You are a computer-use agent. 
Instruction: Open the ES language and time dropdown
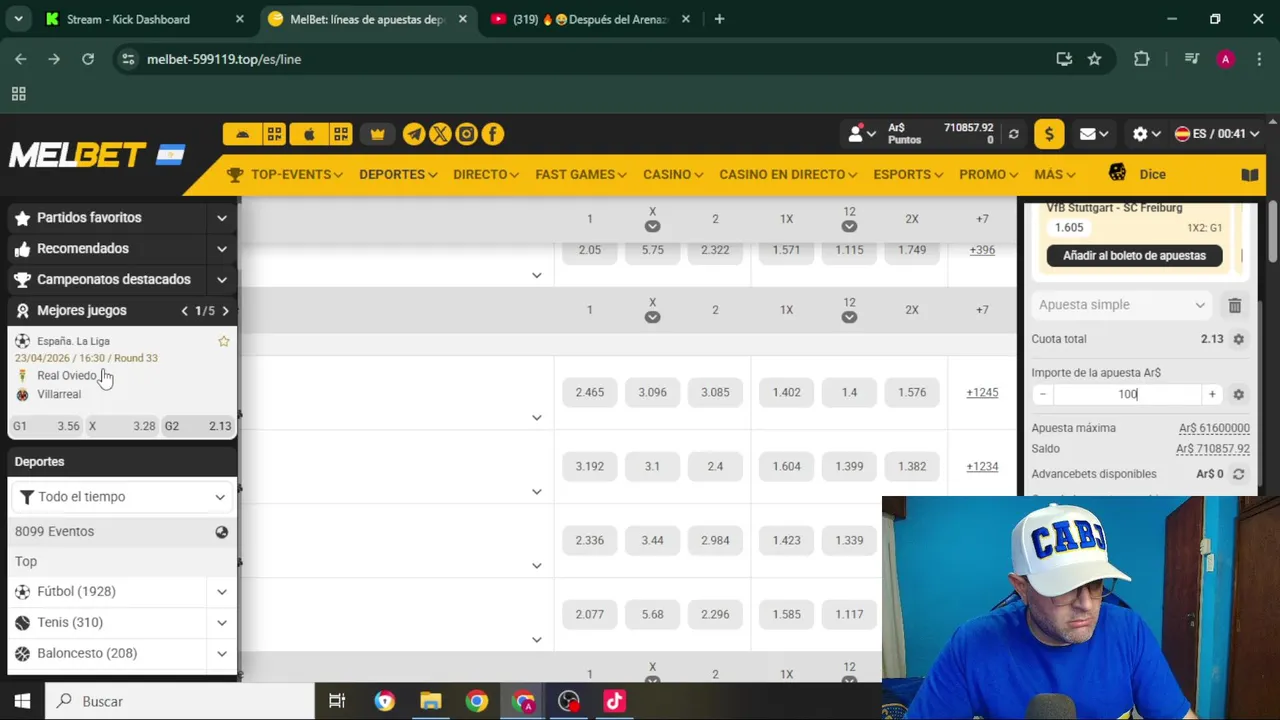1217,134
